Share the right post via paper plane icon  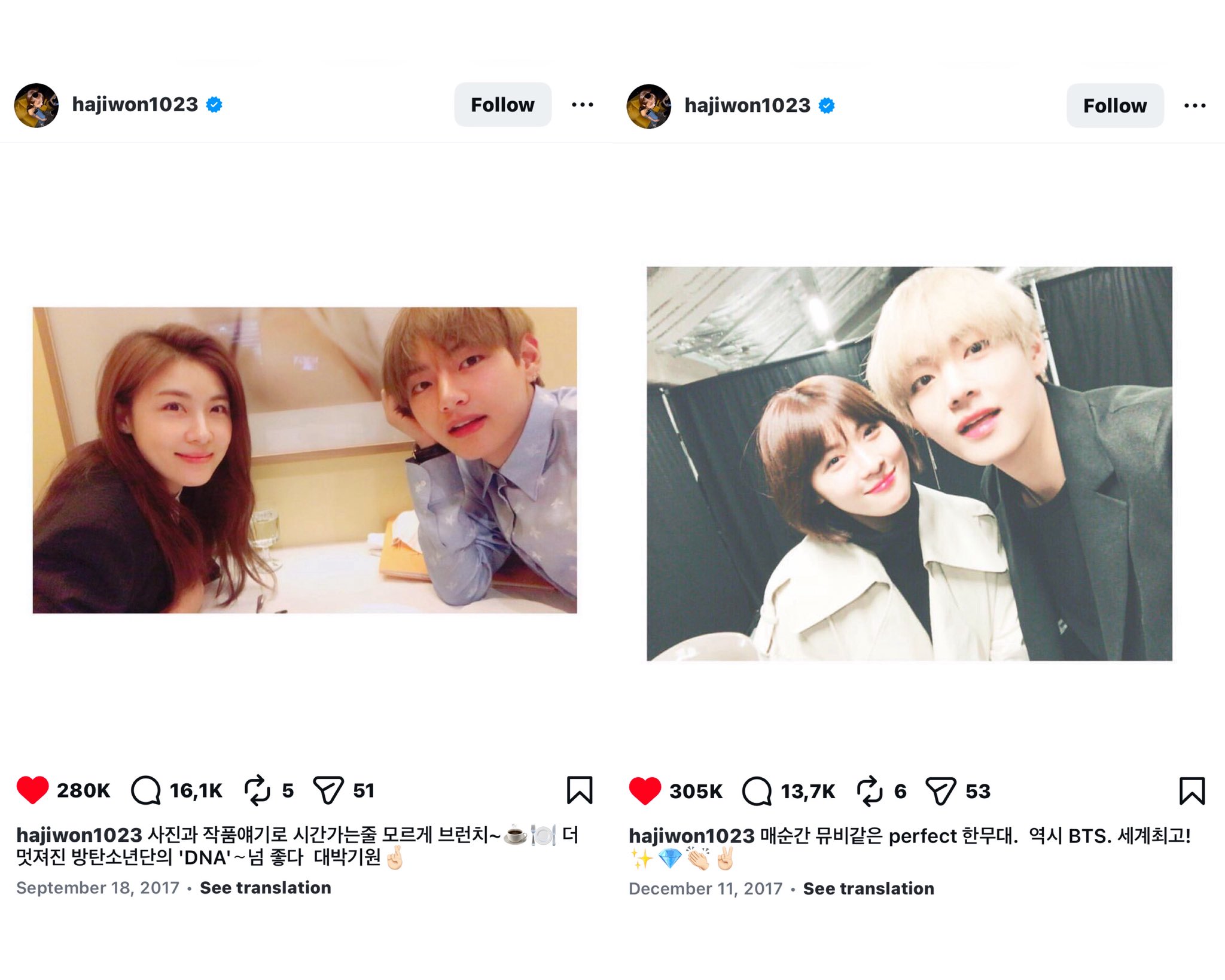coord(941,791)
